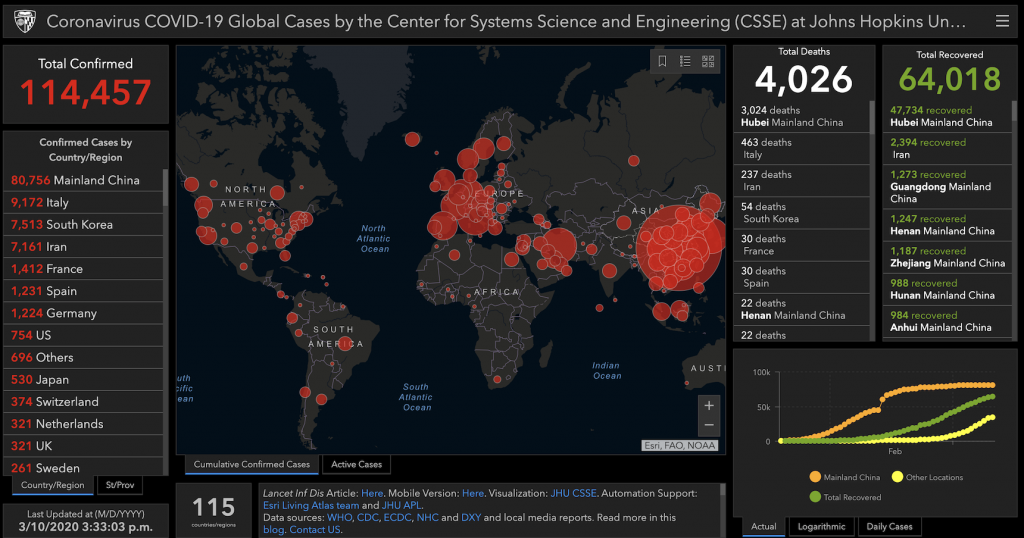Click Spain 30 deaths entry
The image size is (1024, 538).
point(801,277)
